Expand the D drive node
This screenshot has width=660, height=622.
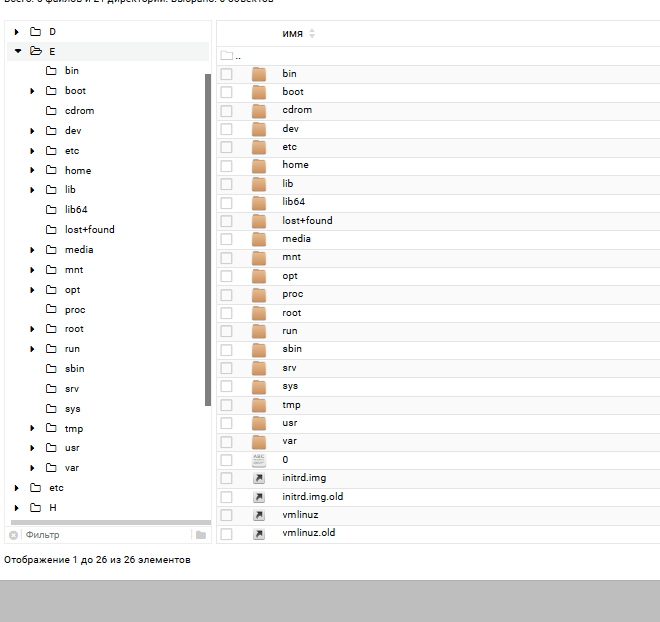[18, 32]
